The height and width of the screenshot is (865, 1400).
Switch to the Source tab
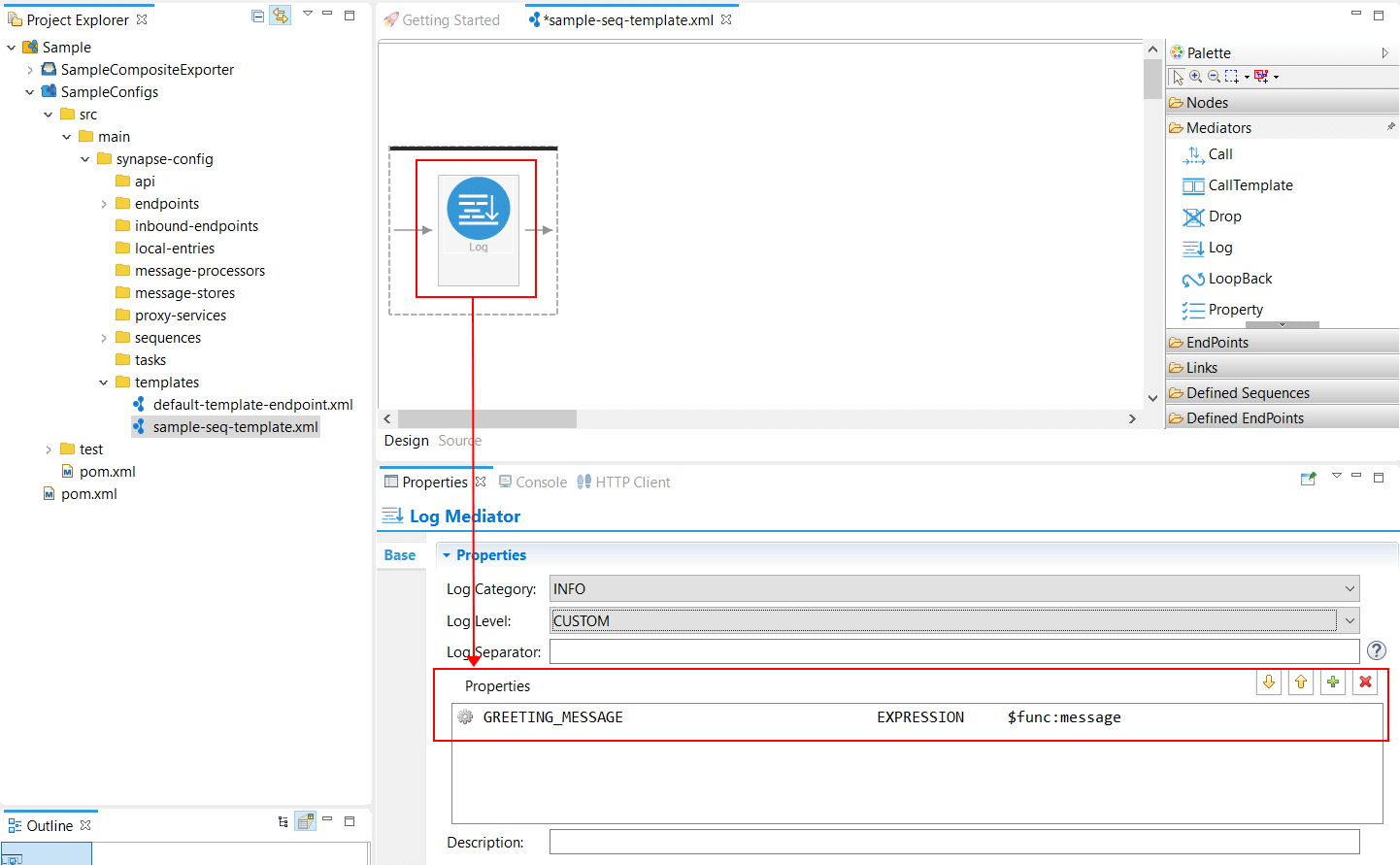459,440
